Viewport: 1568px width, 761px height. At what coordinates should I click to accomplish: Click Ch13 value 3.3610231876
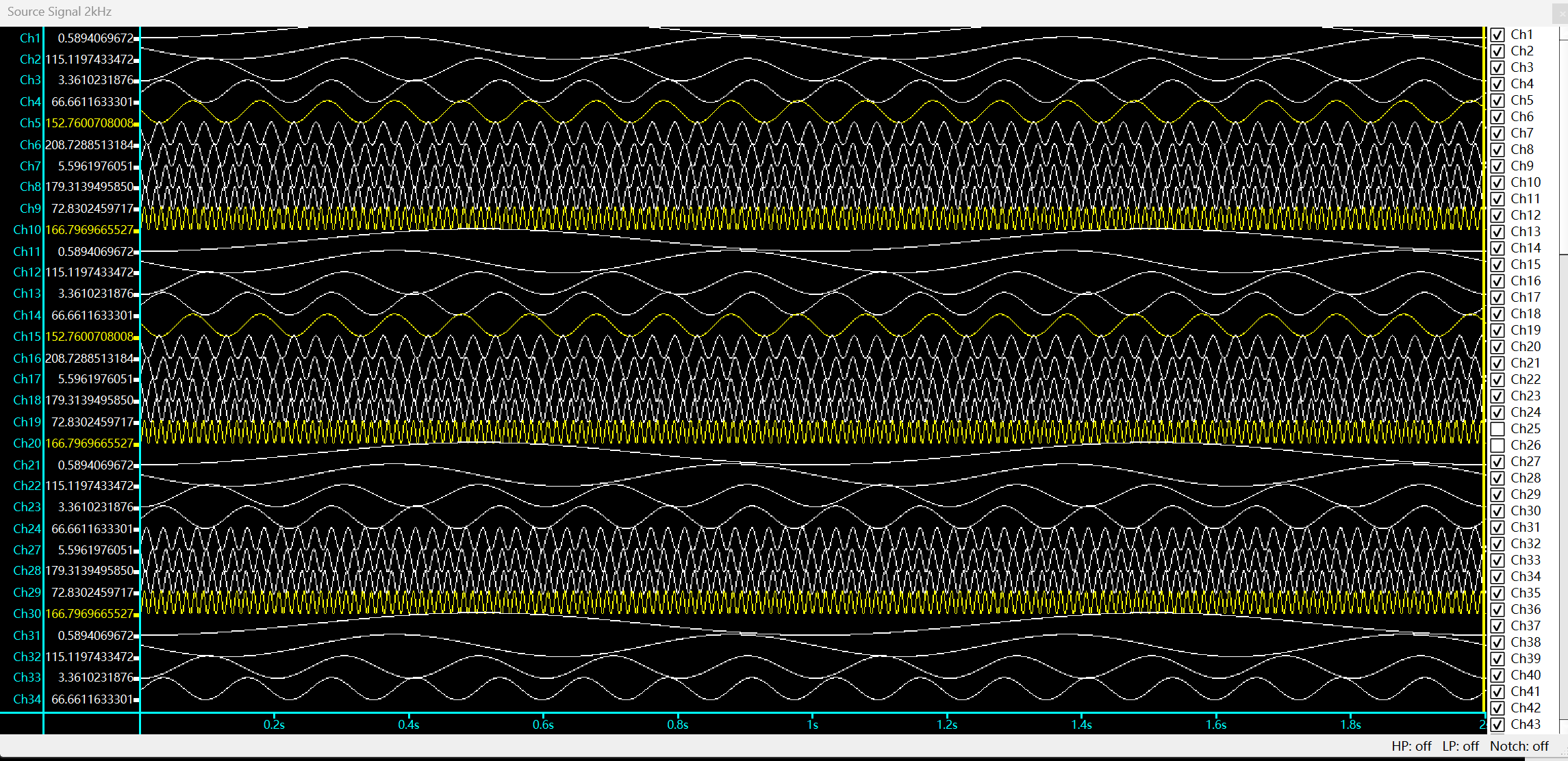[x=96, y=294]
